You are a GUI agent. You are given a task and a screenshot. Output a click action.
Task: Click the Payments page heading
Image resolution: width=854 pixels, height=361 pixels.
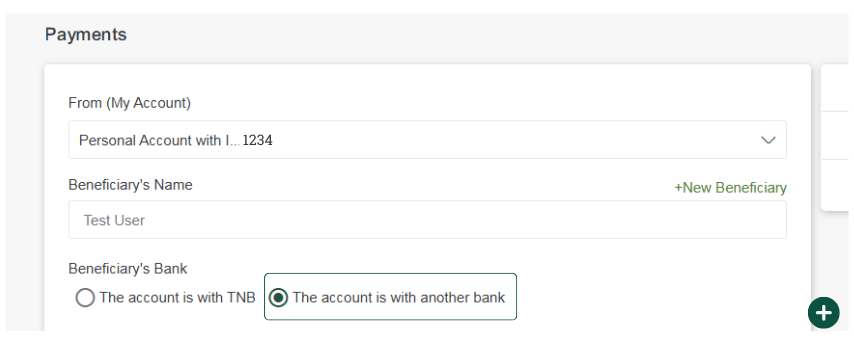tap(86, 34)
